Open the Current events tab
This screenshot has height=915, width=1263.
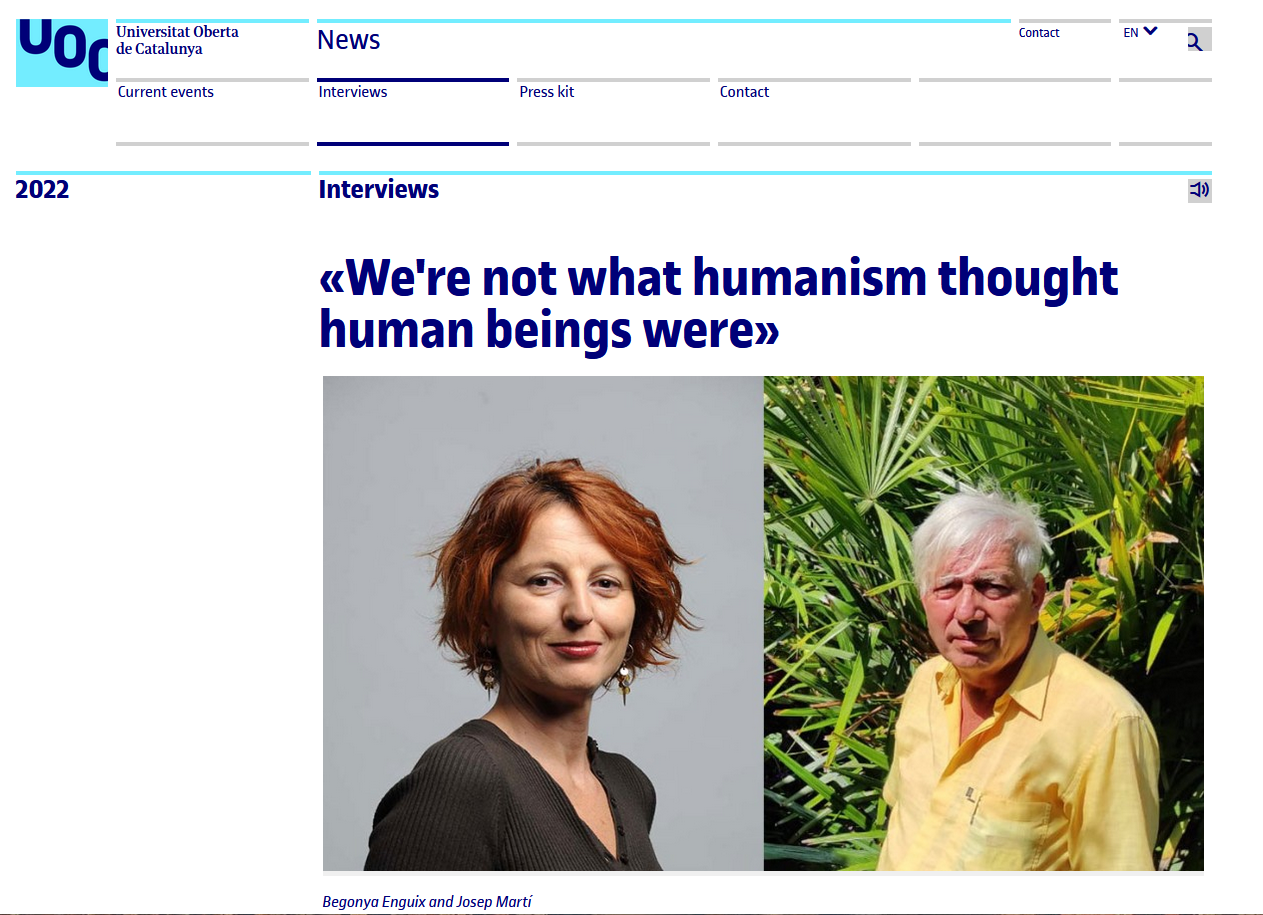coord(166,92)
